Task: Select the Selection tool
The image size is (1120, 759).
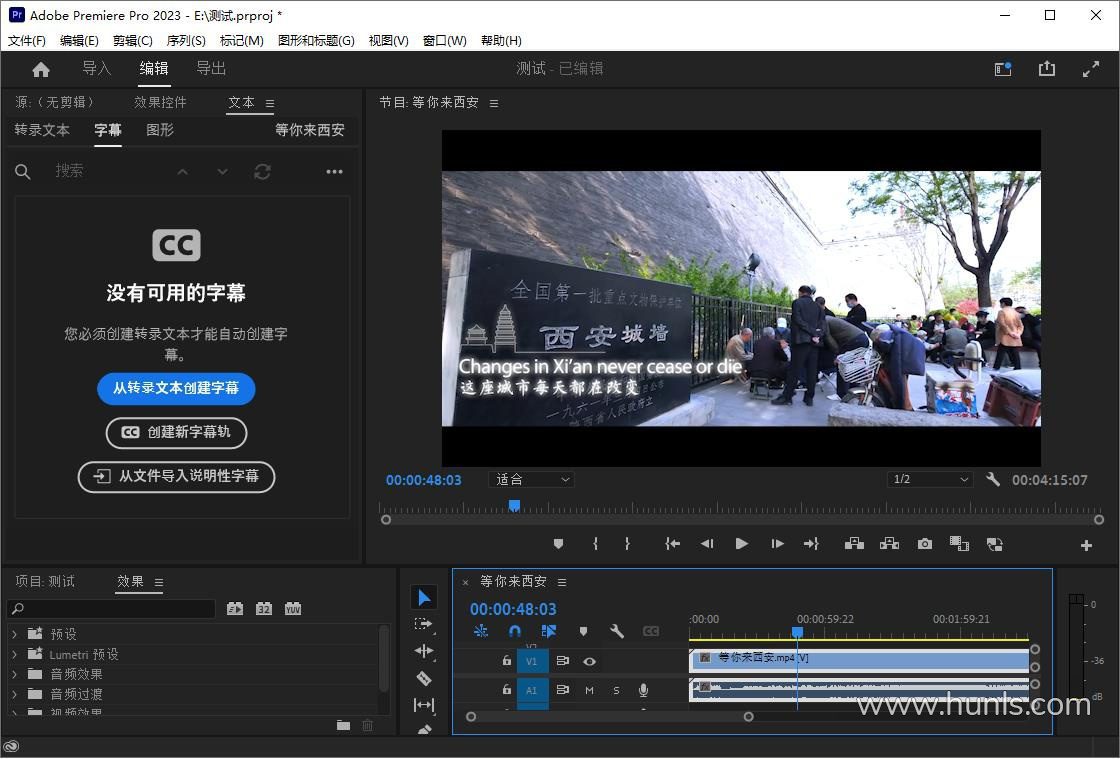Action: pyautogui.click(x=424, y=597)
